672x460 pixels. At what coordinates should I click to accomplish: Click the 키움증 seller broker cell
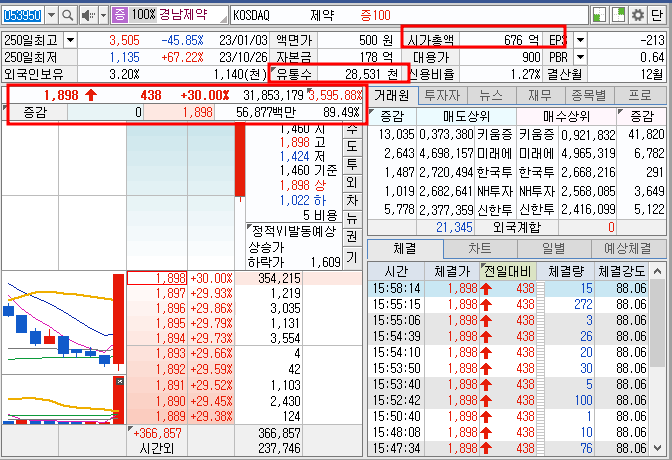click(495, 135)
